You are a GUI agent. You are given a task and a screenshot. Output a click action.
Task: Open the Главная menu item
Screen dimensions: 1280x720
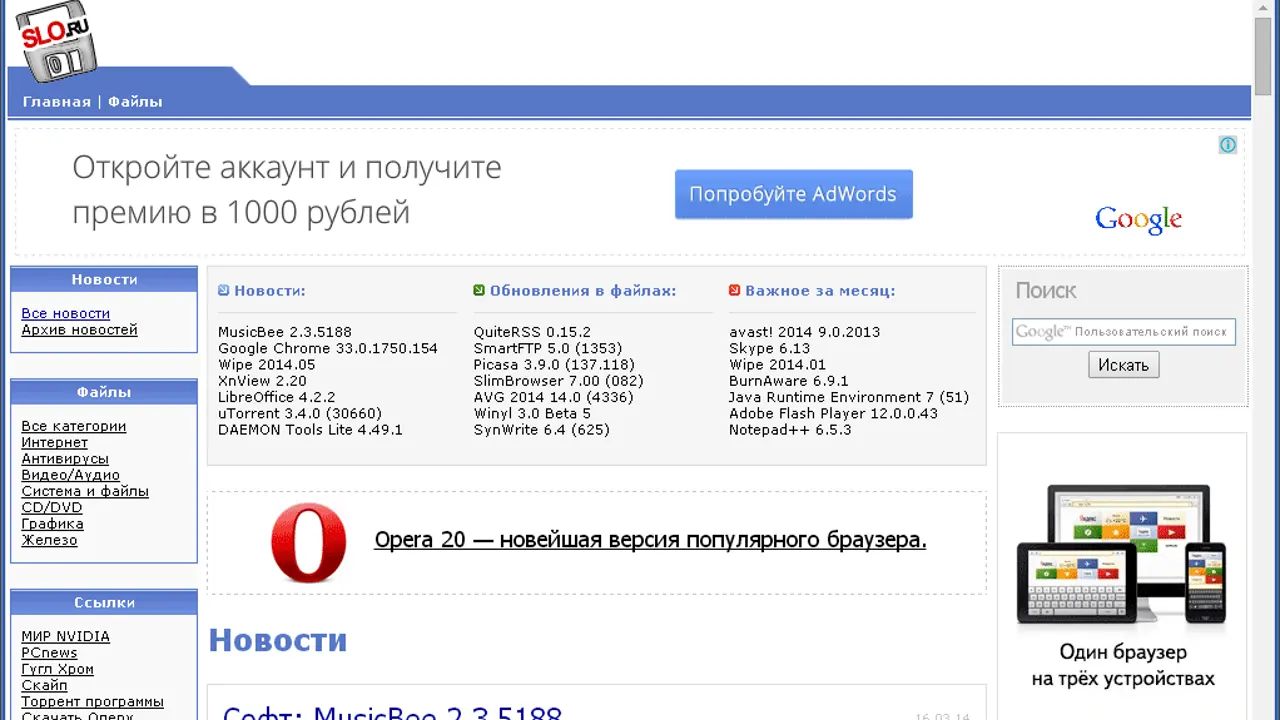coord(56,102)
